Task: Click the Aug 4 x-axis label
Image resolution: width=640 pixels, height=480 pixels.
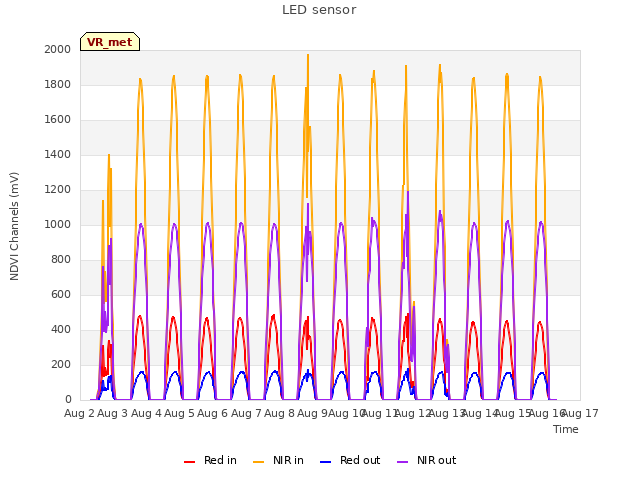Action: click(146, 413)
